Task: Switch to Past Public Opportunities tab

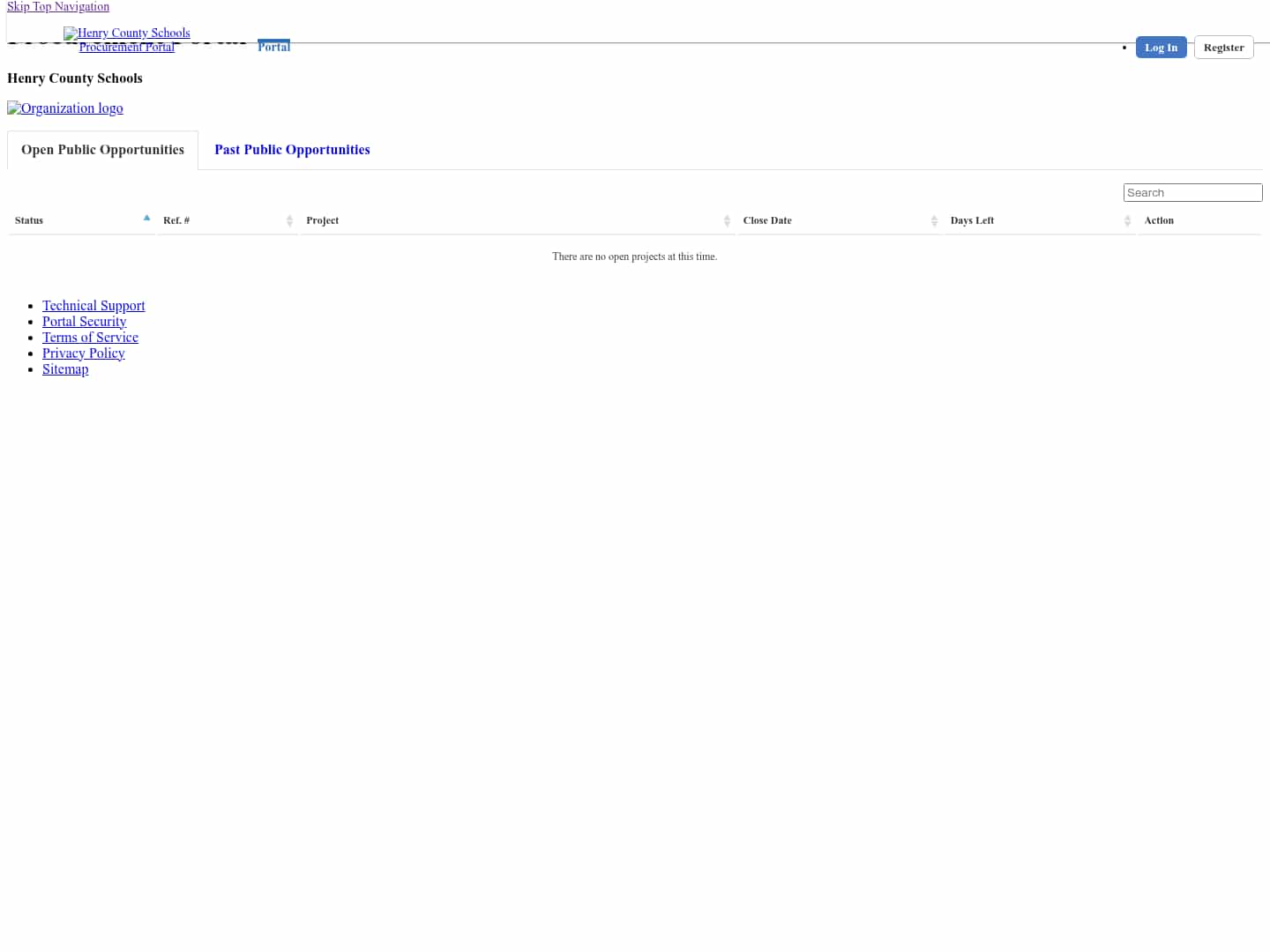Action: pos(292,150)
